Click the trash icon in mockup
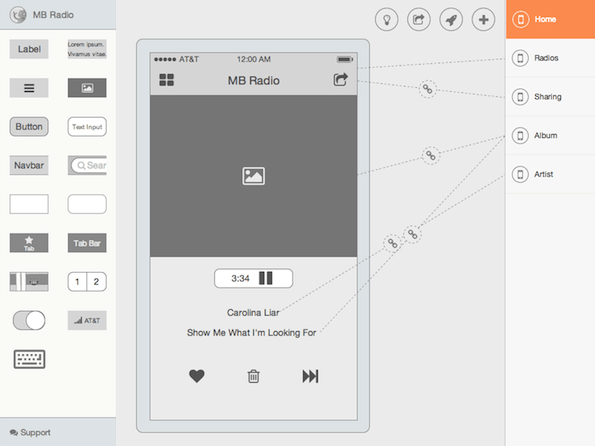Viewport: 595px width, 446px height. click(x=253, y=376)
